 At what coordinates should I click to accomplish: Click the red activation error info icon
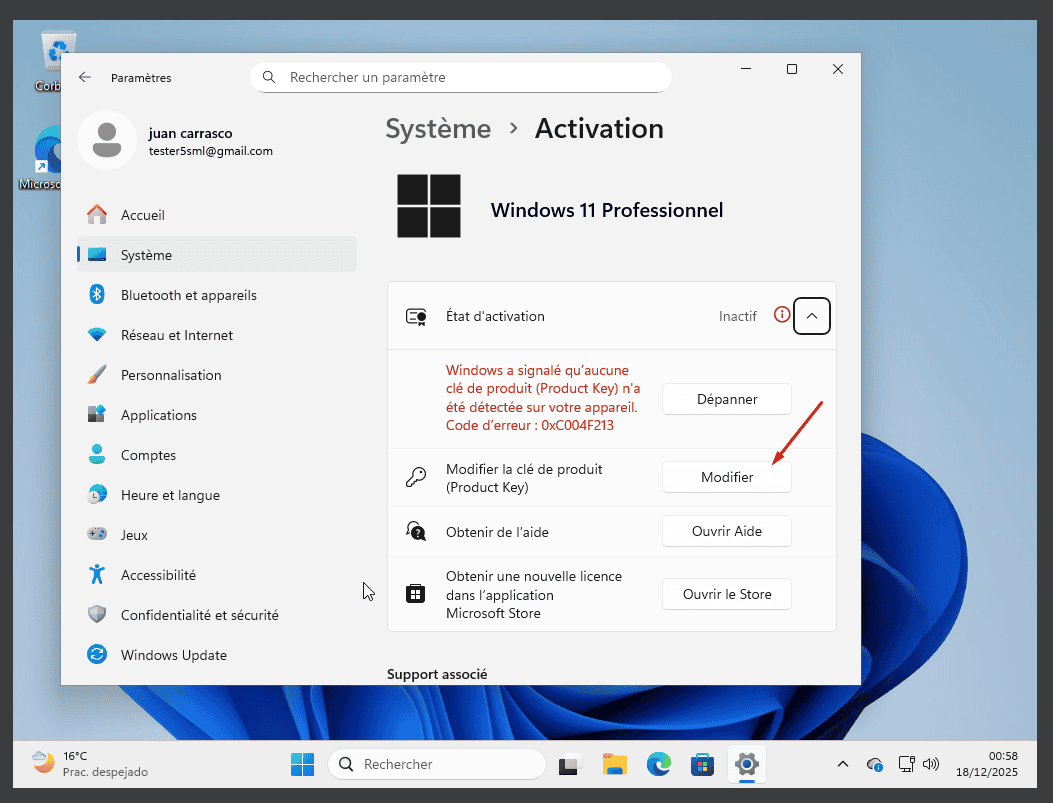[x=782, y=315]
